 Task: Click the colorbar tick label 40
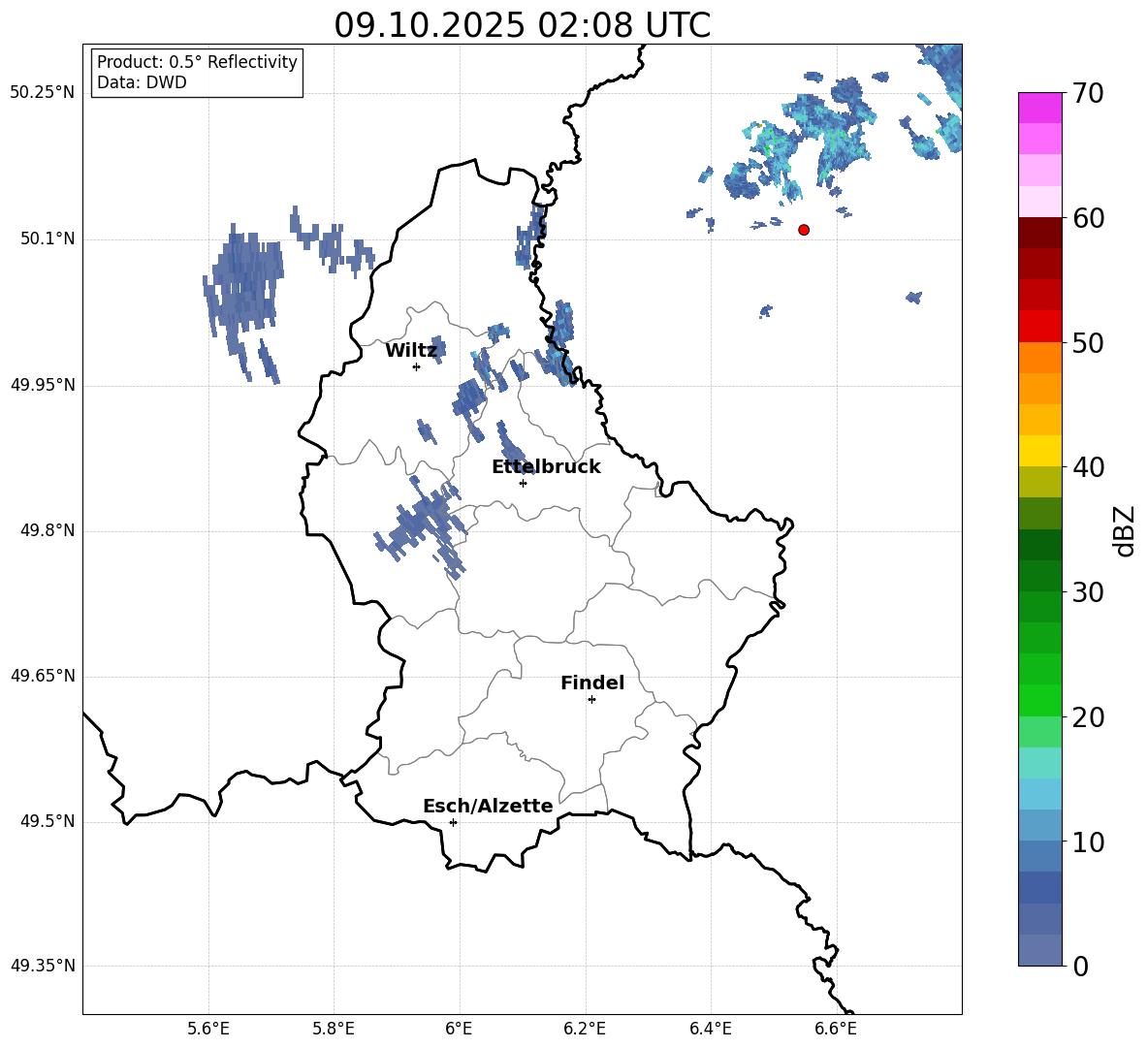[x=1088, y=467]
